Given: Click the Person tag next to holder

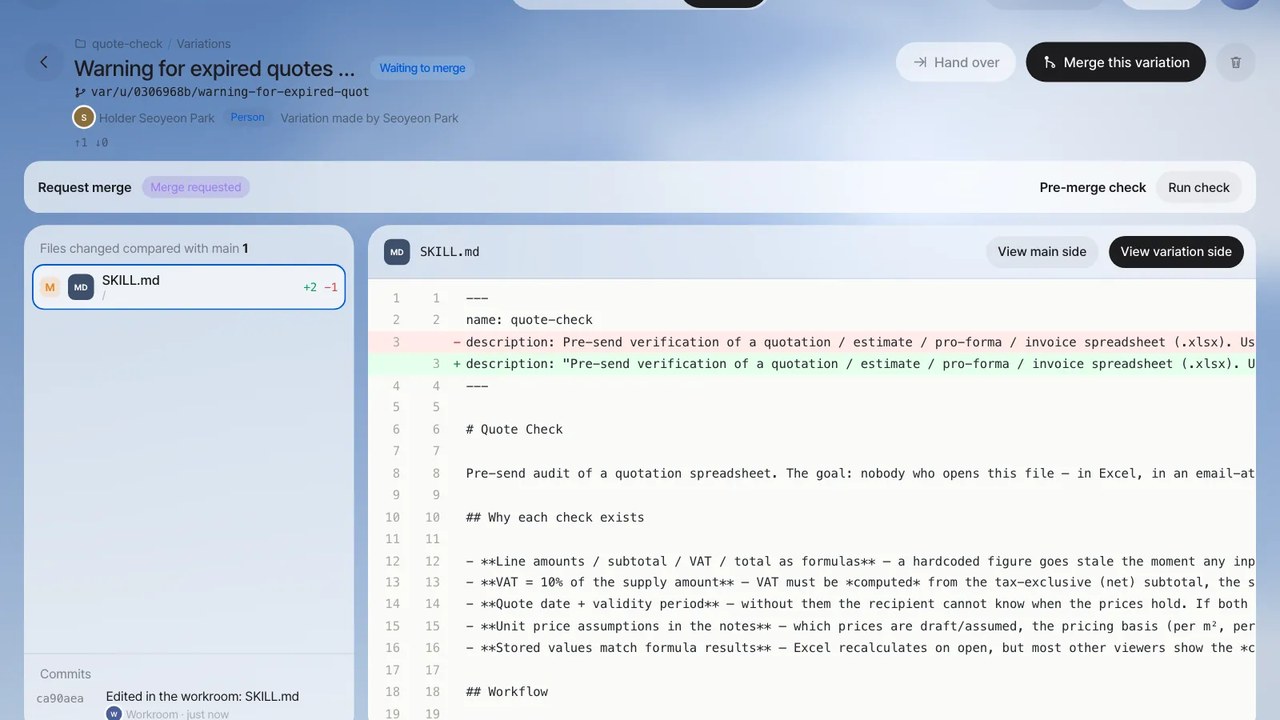Looking at the screenshot, I should coord(248,117).
